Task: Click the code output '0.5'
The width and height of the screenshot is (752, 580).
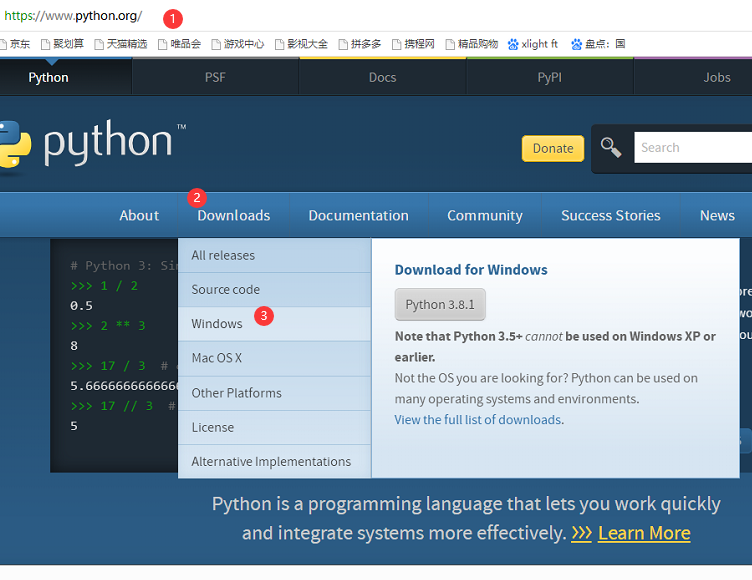Action: coord(82,306)
